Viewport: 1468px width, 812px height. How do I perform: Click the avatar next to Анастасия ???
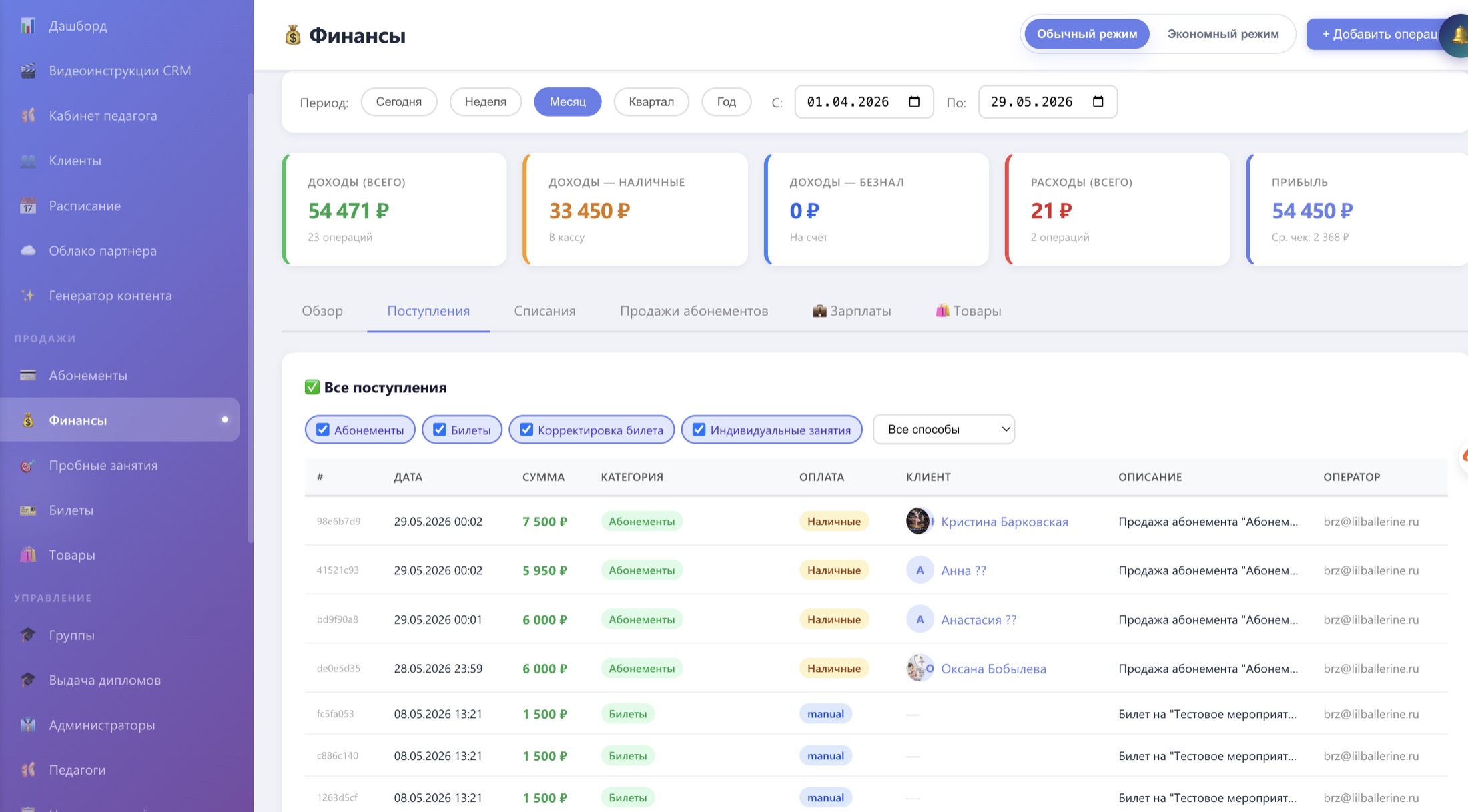coord(920,619)
